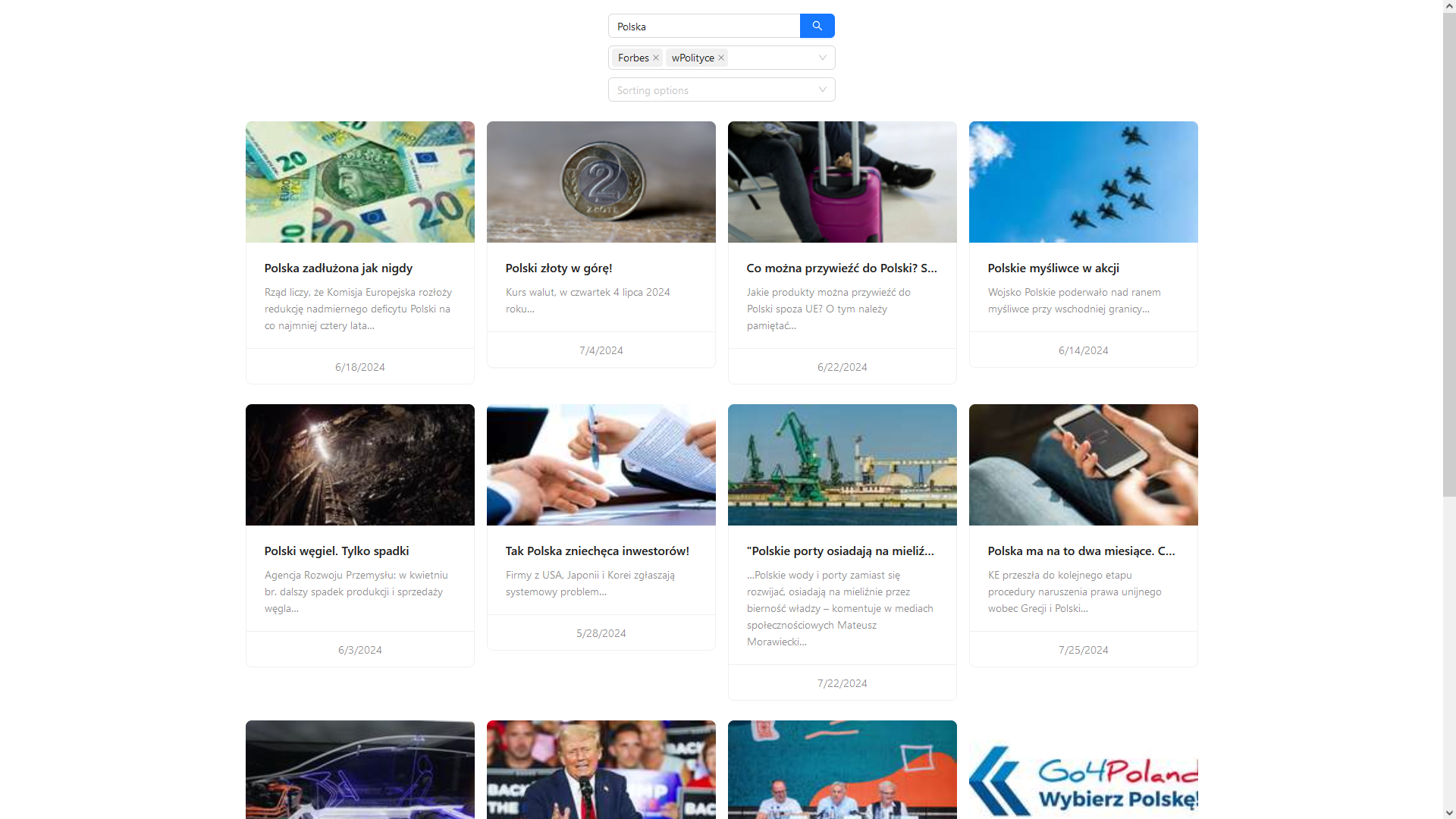This screenshot has width=1456, height=819.
Task: Click the pink suitcase thumbnail
Action: [842, 182]
